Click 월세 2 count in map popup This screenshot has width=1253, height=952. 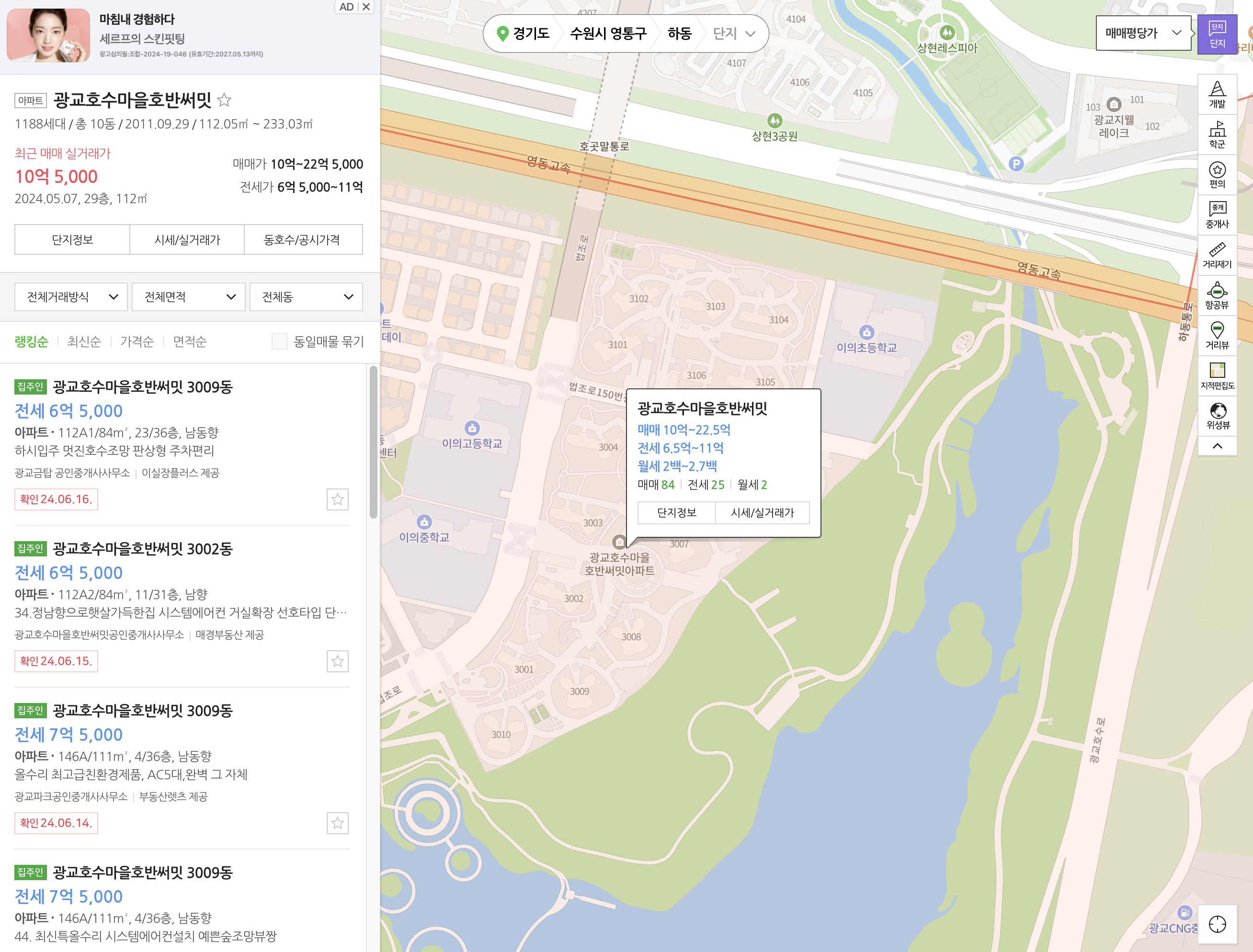pos(752,485)
